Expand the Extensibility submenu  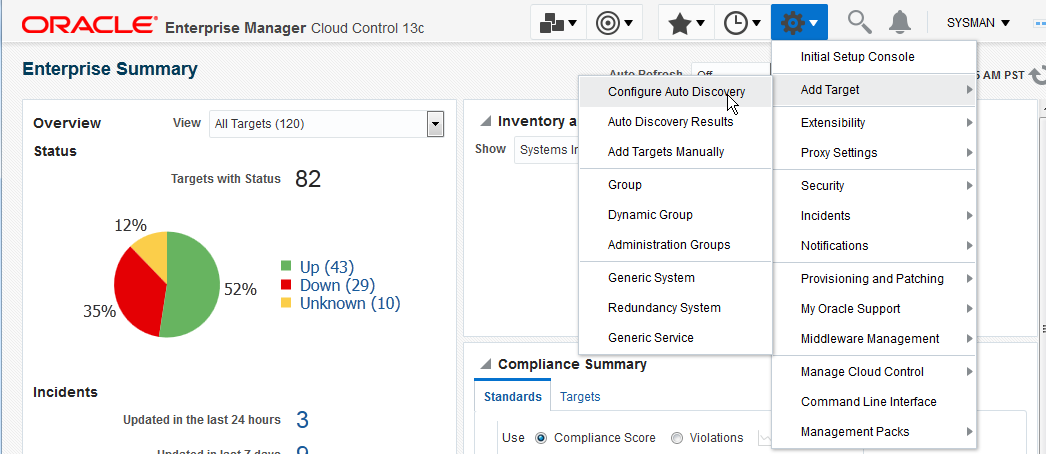point(874,123)
